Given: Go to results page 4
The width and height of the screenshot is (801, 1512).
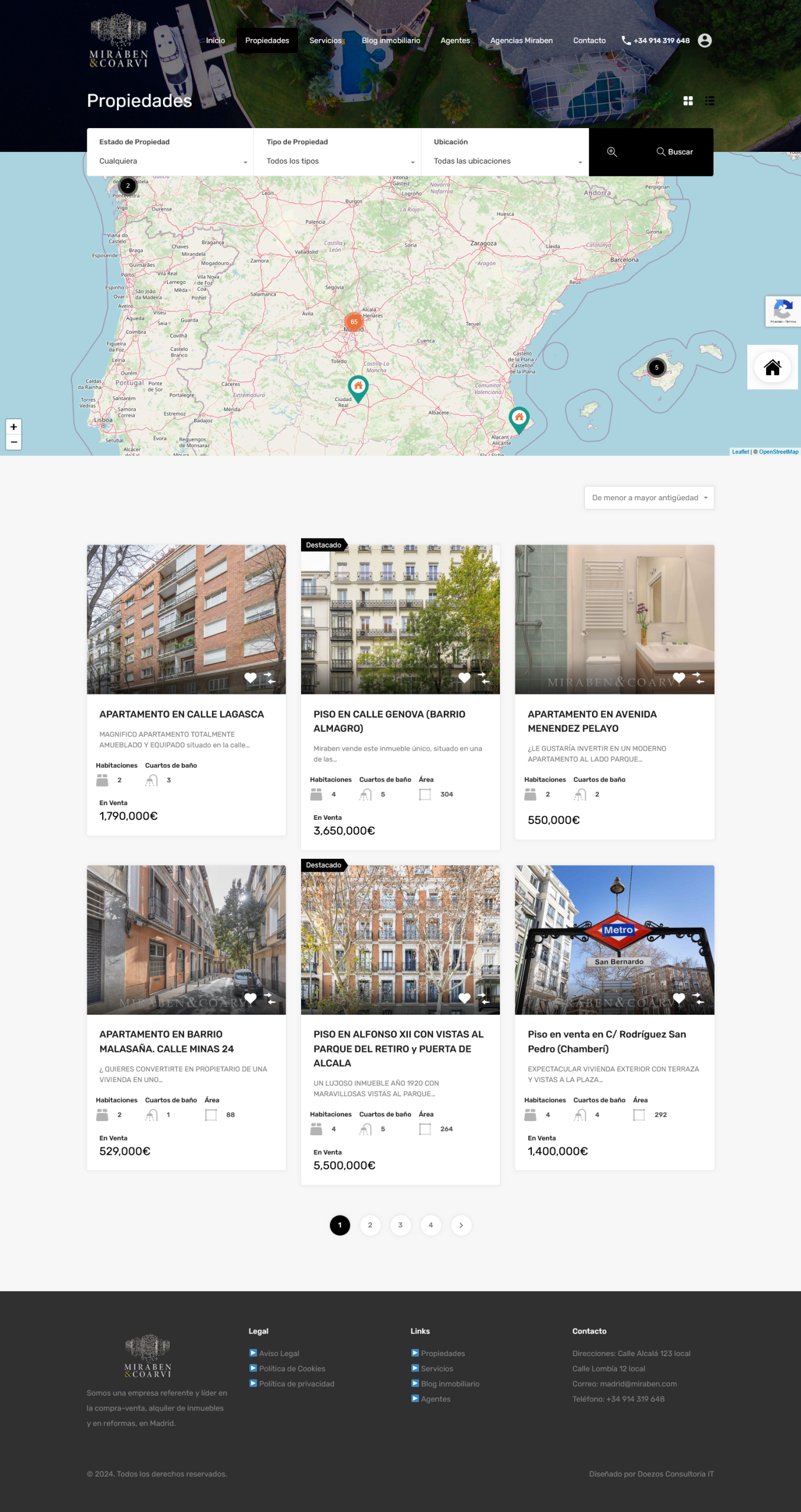Looking at the screenshot, I should pos(430,1225).
